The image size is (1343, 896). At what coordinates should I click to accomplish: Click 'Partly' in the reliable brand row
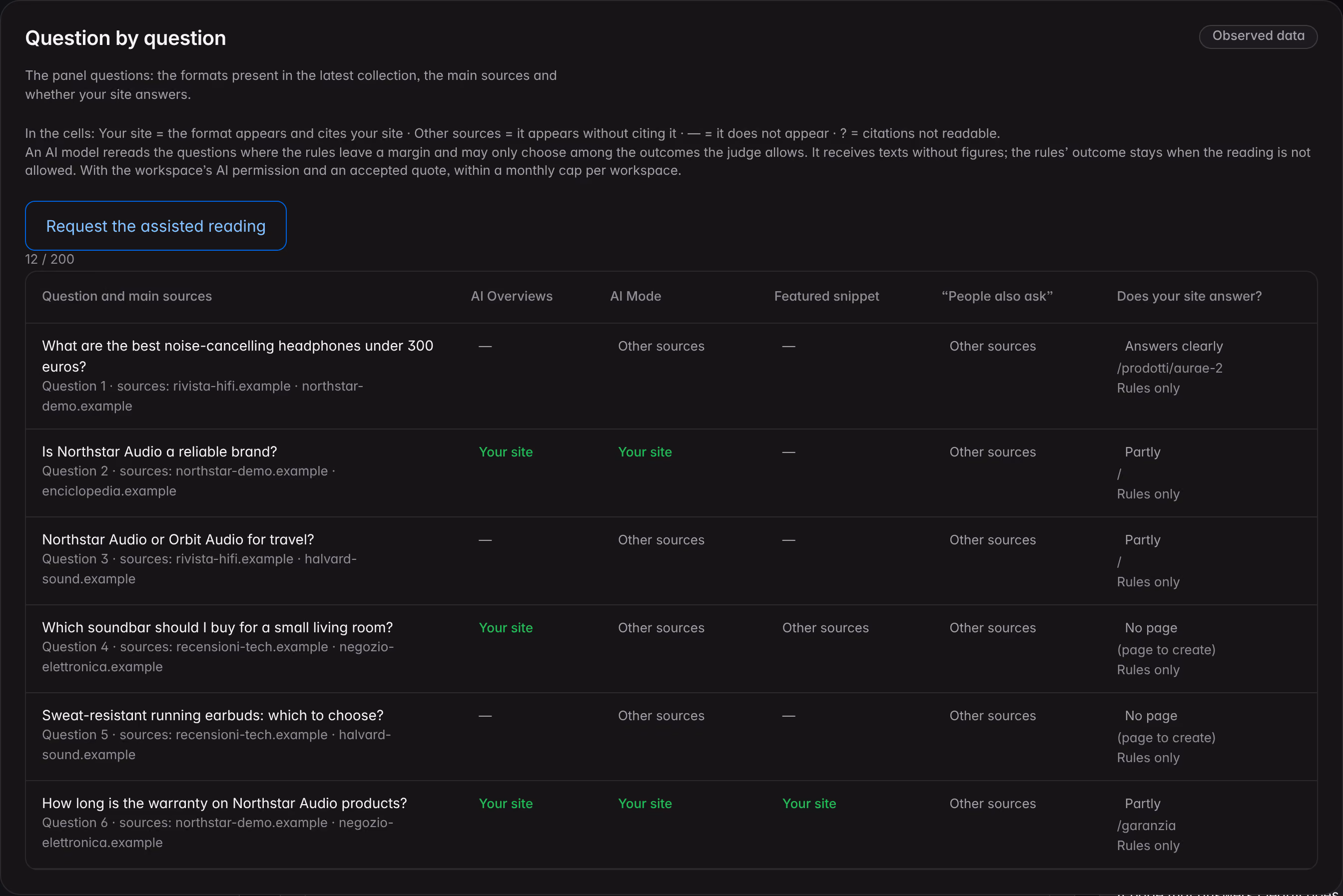(1143, 452)
